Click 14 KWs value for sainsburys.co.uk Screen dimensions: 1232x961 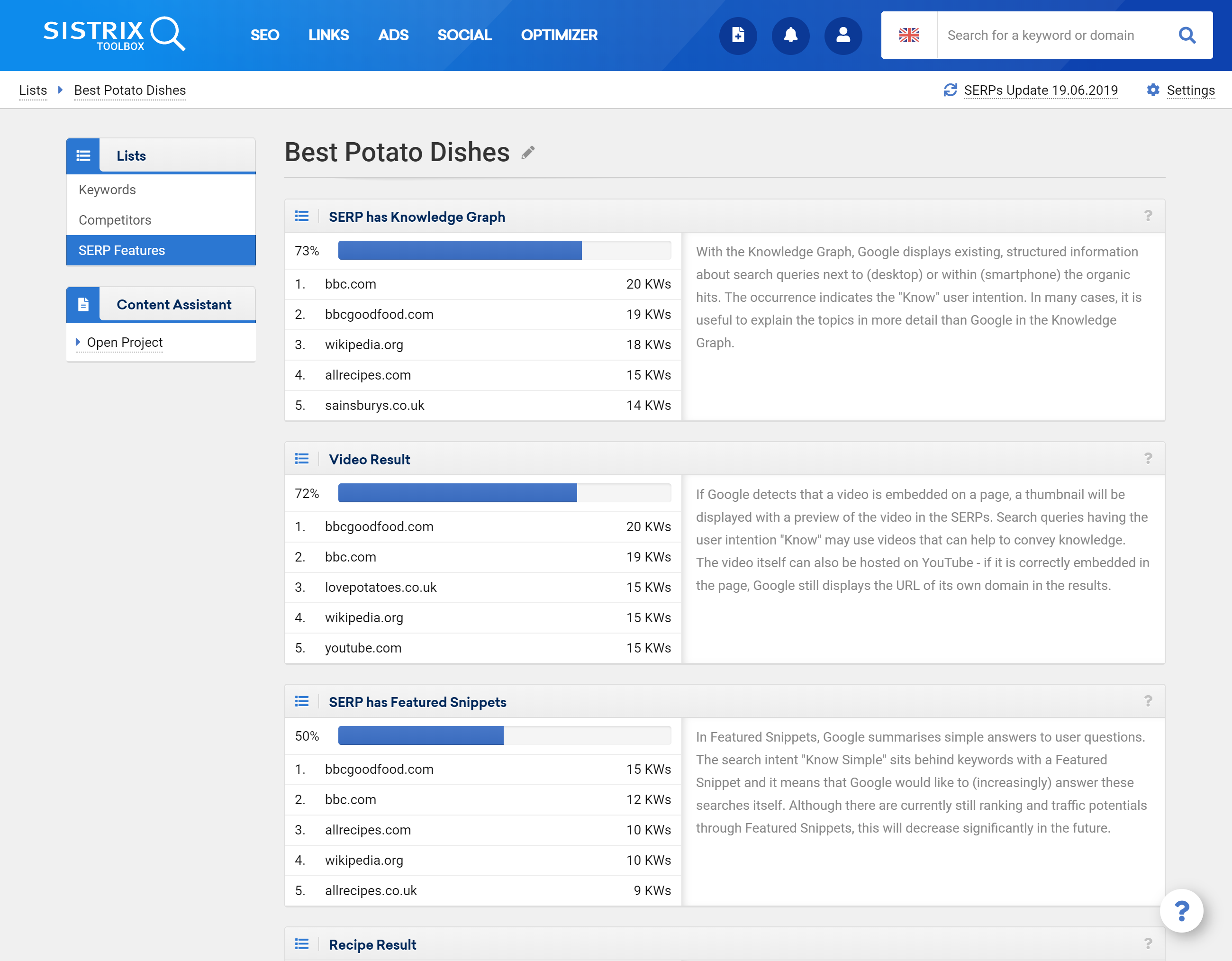pyautogui.click(x=648, y=406)
